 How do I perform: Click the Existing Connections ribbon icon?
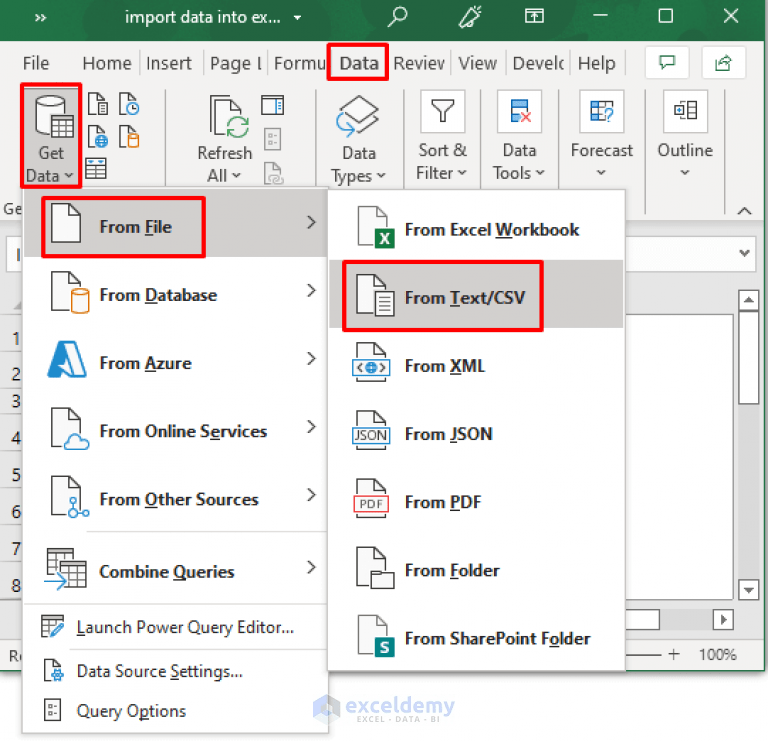click(x=129, y=136)
